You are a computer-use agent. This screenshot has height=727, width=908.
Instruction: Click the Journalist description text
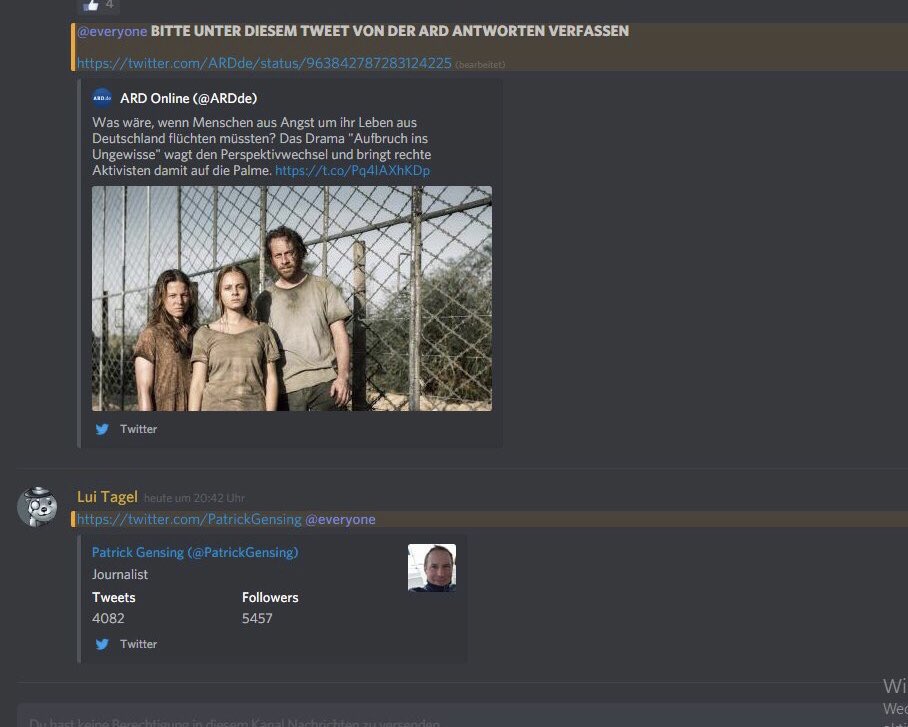[x=120, y=575]
